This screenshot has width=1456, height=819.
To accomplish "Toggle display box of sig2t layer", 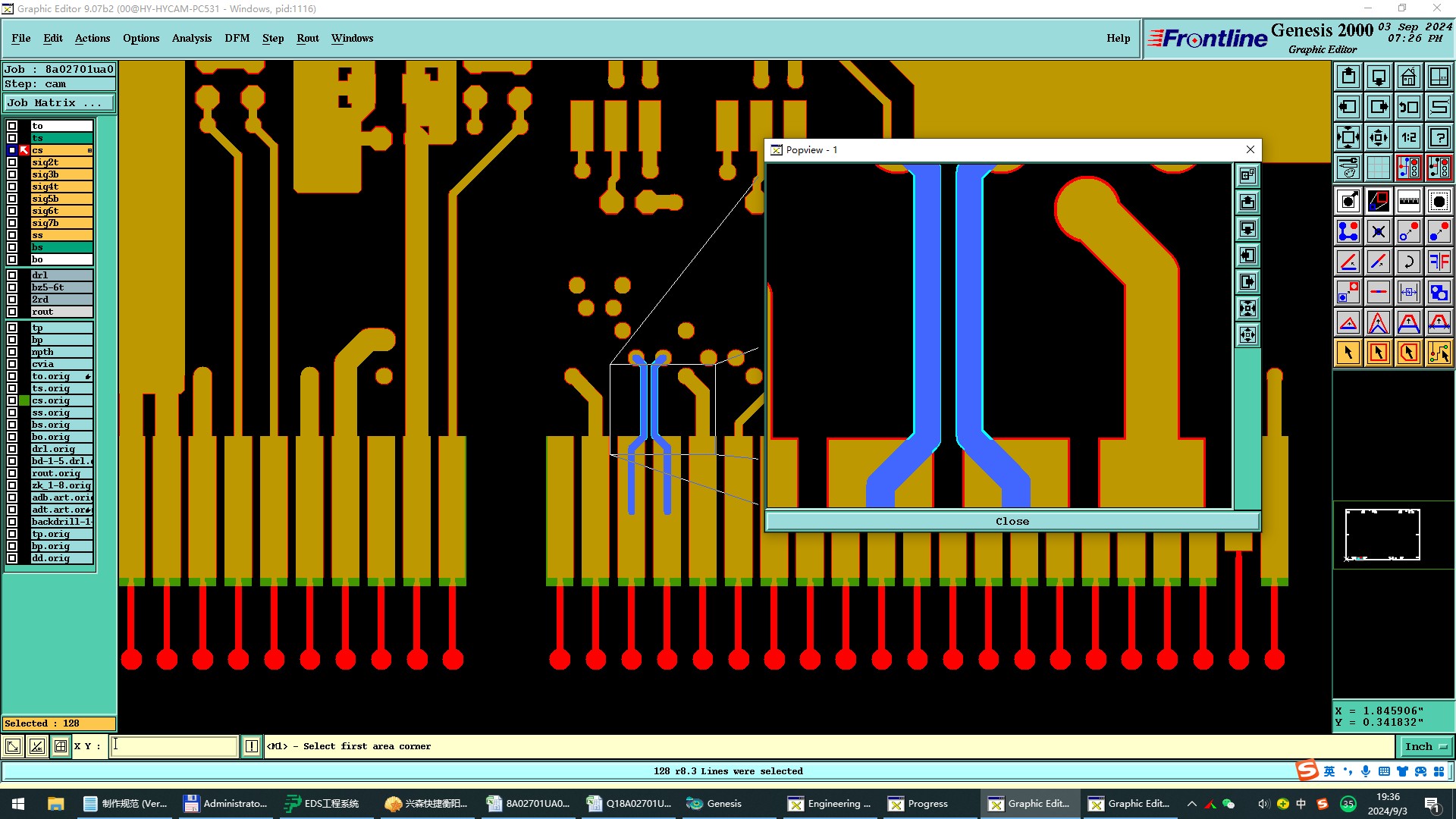I will pyautogui.click(x=12, y=162).
